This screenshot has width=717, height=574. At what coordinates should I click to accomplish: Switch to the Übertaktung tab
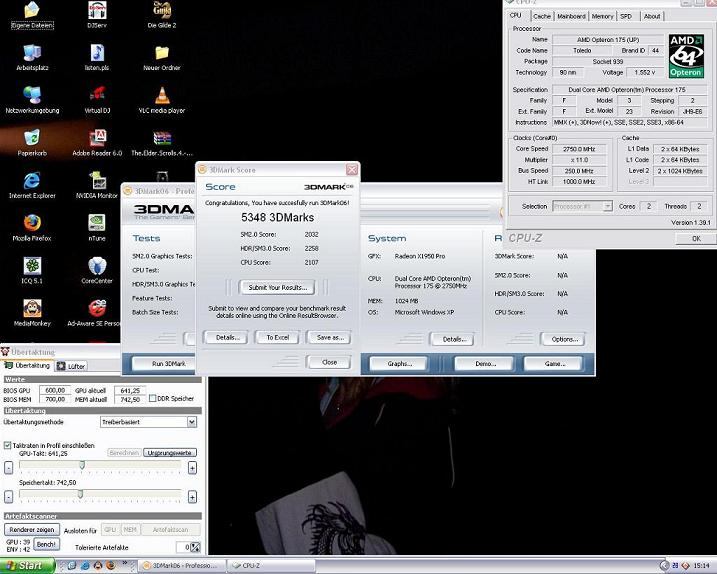coord(27,365)
